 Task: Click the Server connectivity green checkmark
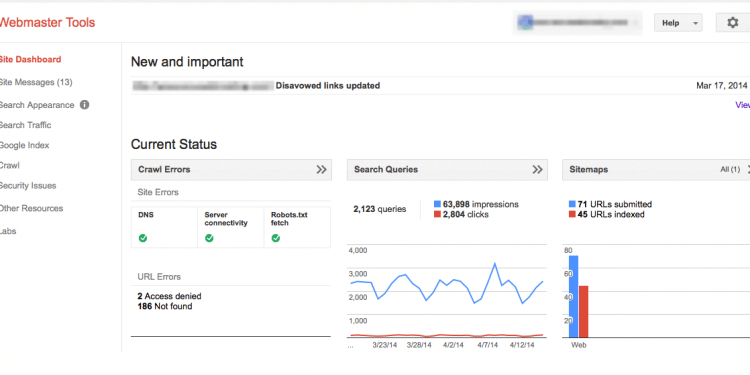tap(209, 238)
